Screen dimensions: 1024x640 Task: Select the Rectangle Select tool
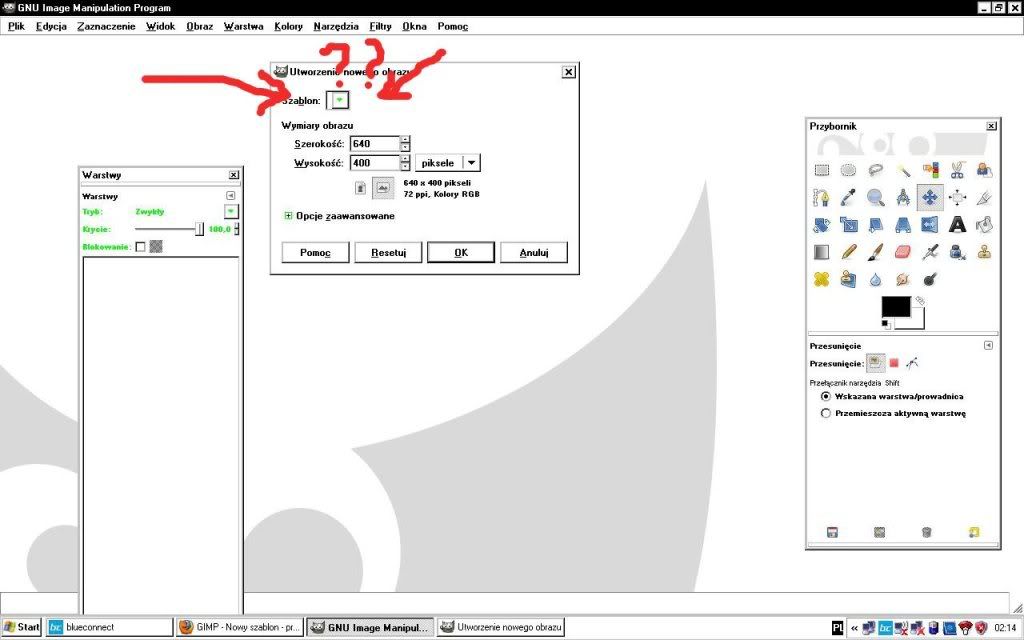(x=822, y=170)
